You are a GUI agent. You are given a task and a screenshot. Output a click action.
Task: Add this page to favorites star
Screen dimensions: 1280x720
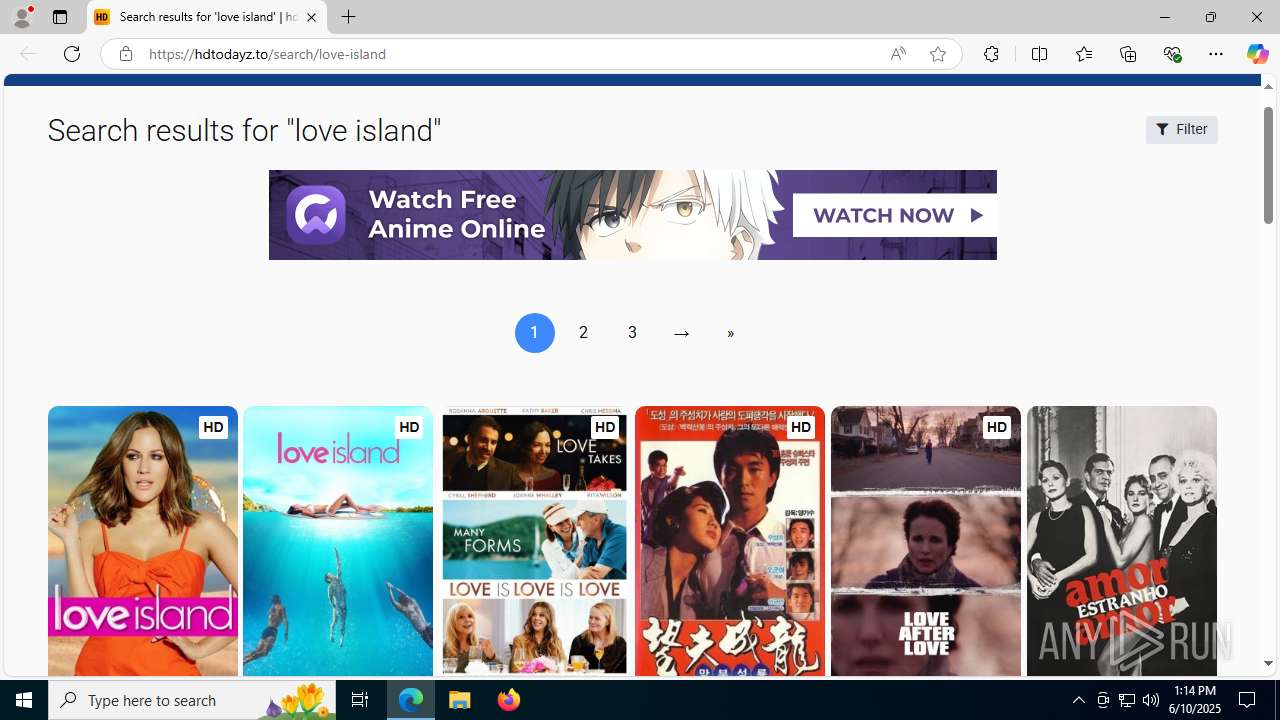(937, 54)
